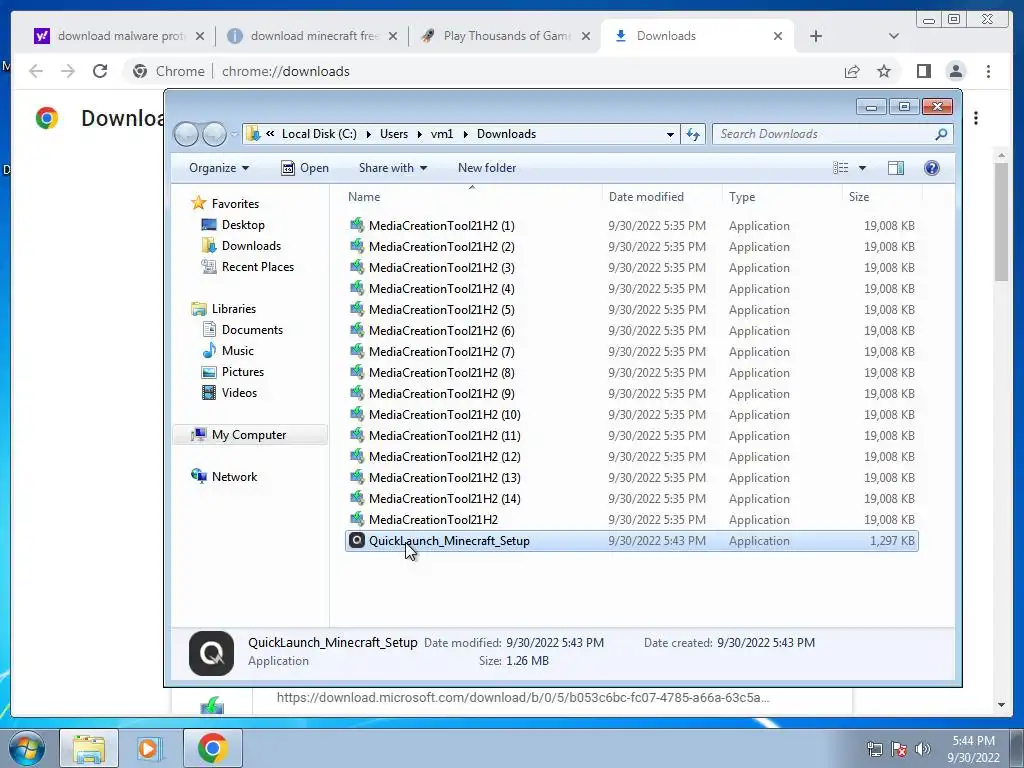The width and height of the screenshot is (1024, 768).
Task: Select the MediaCreationTool21H2 (10) file name
Action: pos(445,415)
